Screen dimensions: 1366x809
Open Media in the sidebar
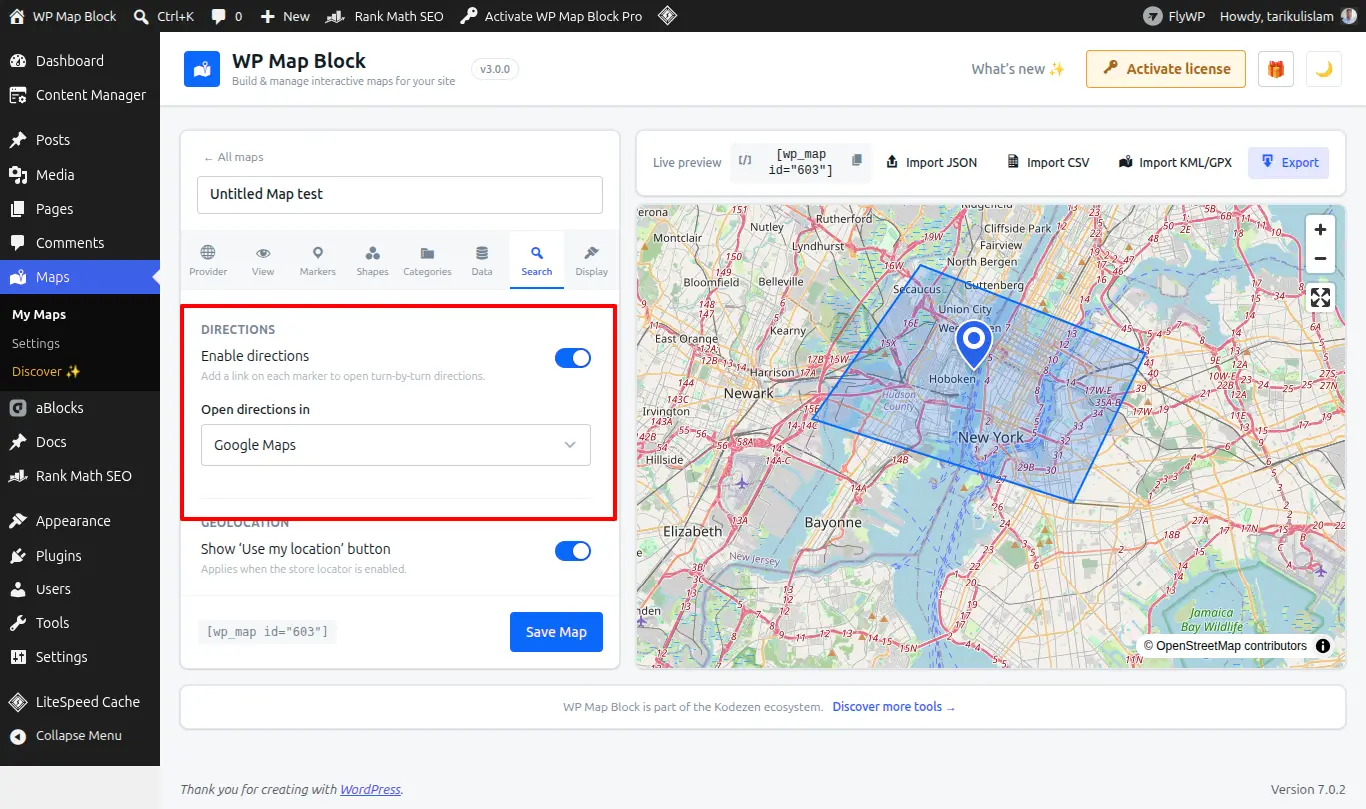click(80, 175)
